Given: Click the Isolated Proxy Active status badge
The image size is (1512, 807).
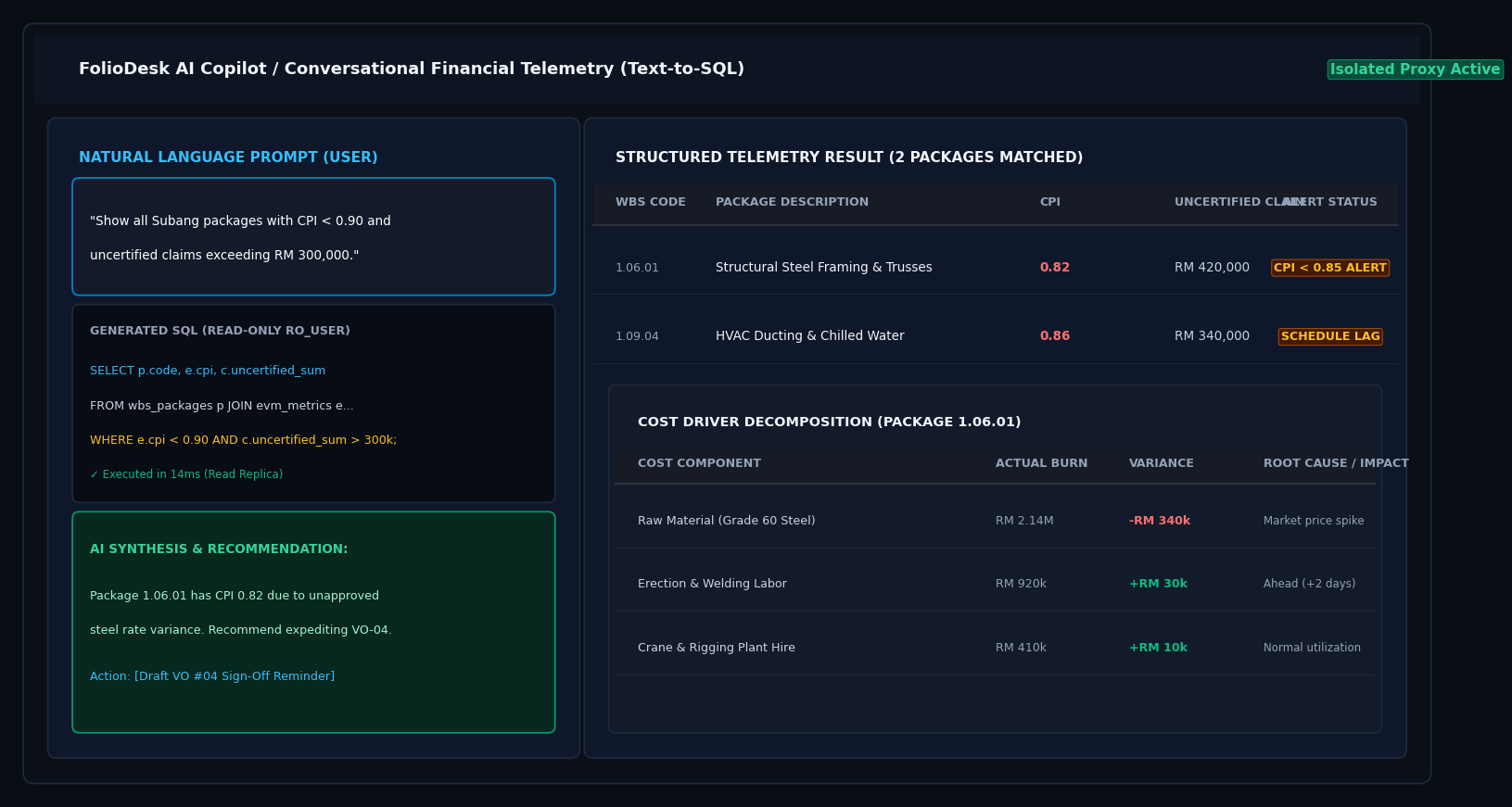Looking at the screenshot, I should 1415,69.
